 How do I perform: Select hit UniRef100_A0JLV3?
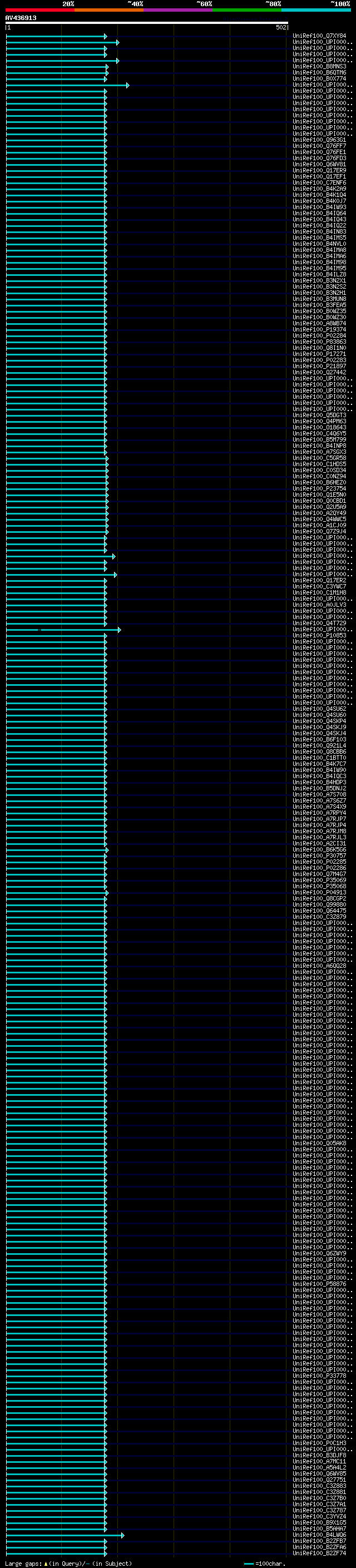point(319,605)
